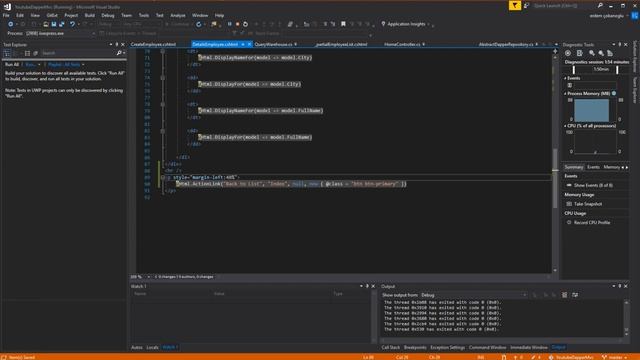Viewport: 640px width, 360px height.
Task: Open the Debug menu
Action: [x=108, y=15]
